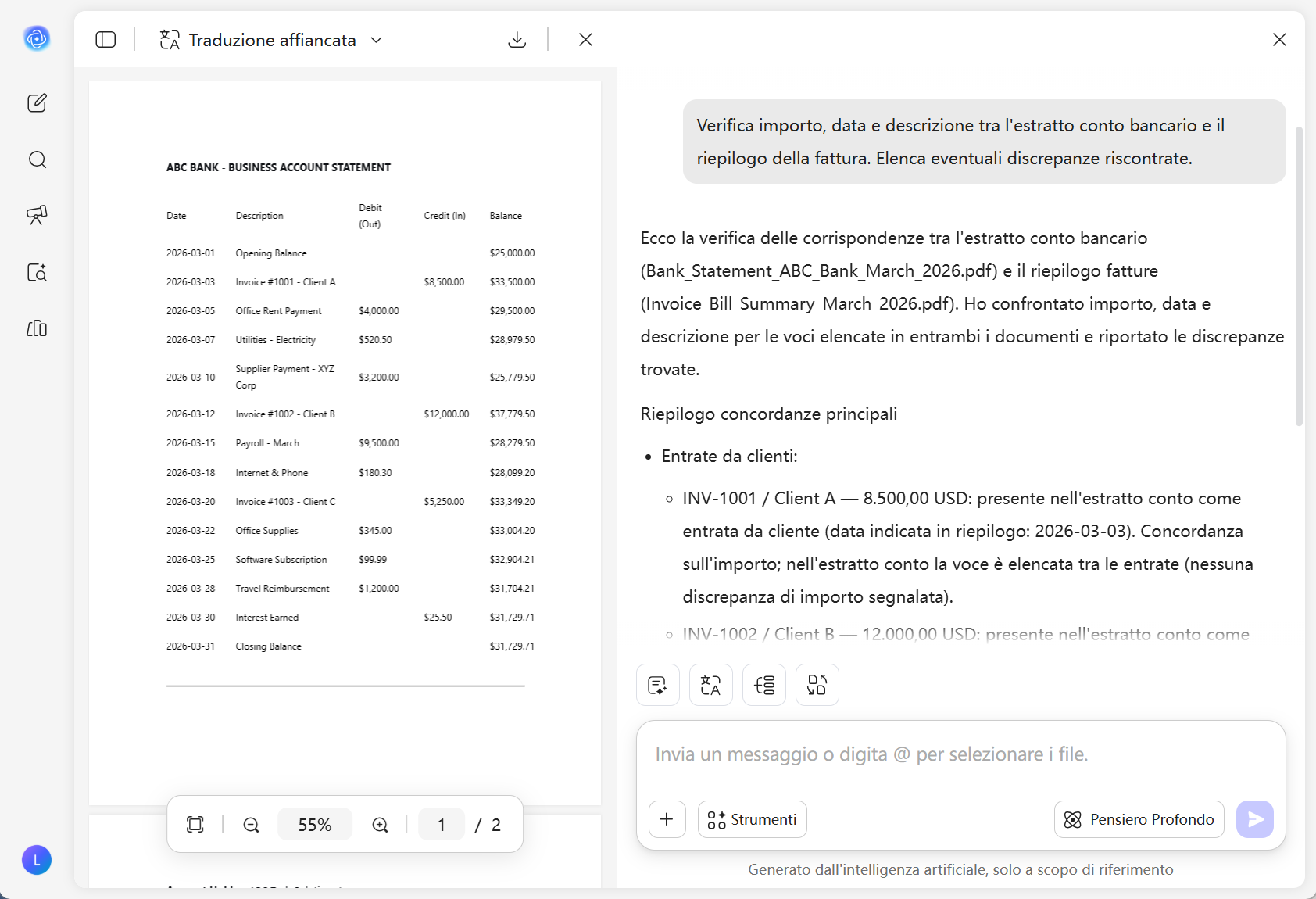Click the 55% zoom level field
Screen dimensions: 1316x899
pyautogui.click(x=315, y=824)
